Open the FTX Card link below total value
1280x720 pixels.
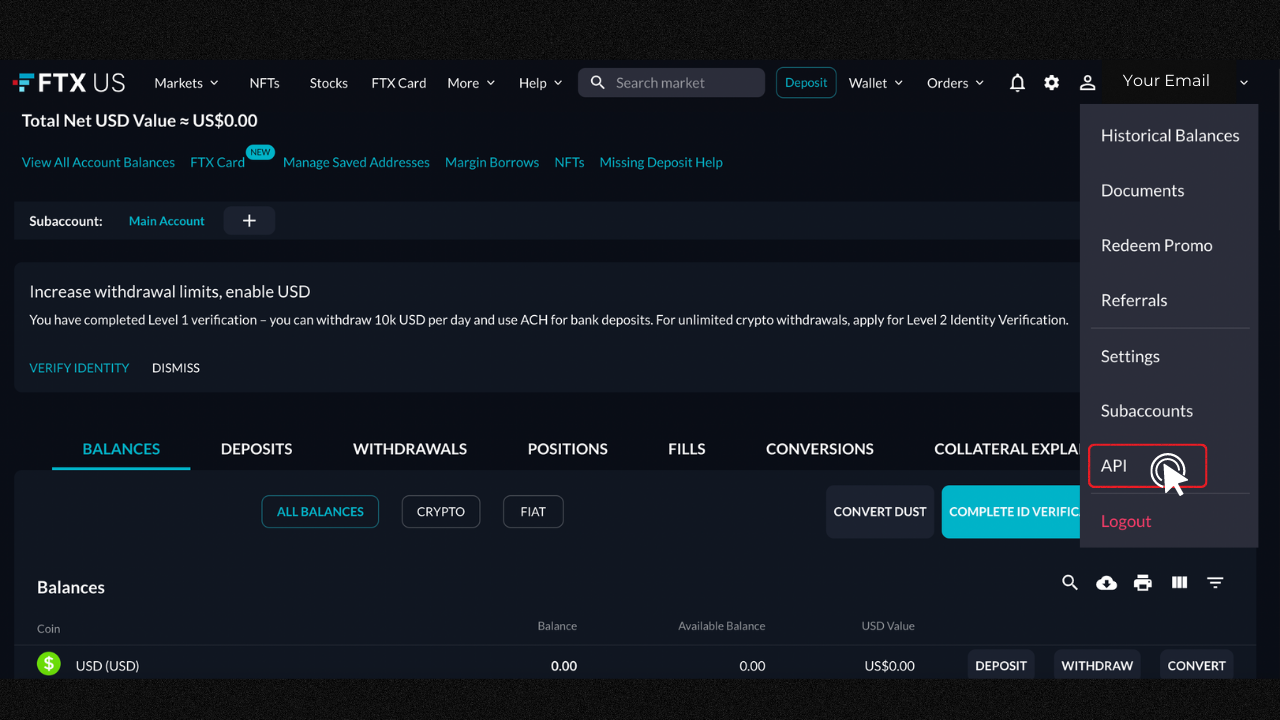click(217, 162)
